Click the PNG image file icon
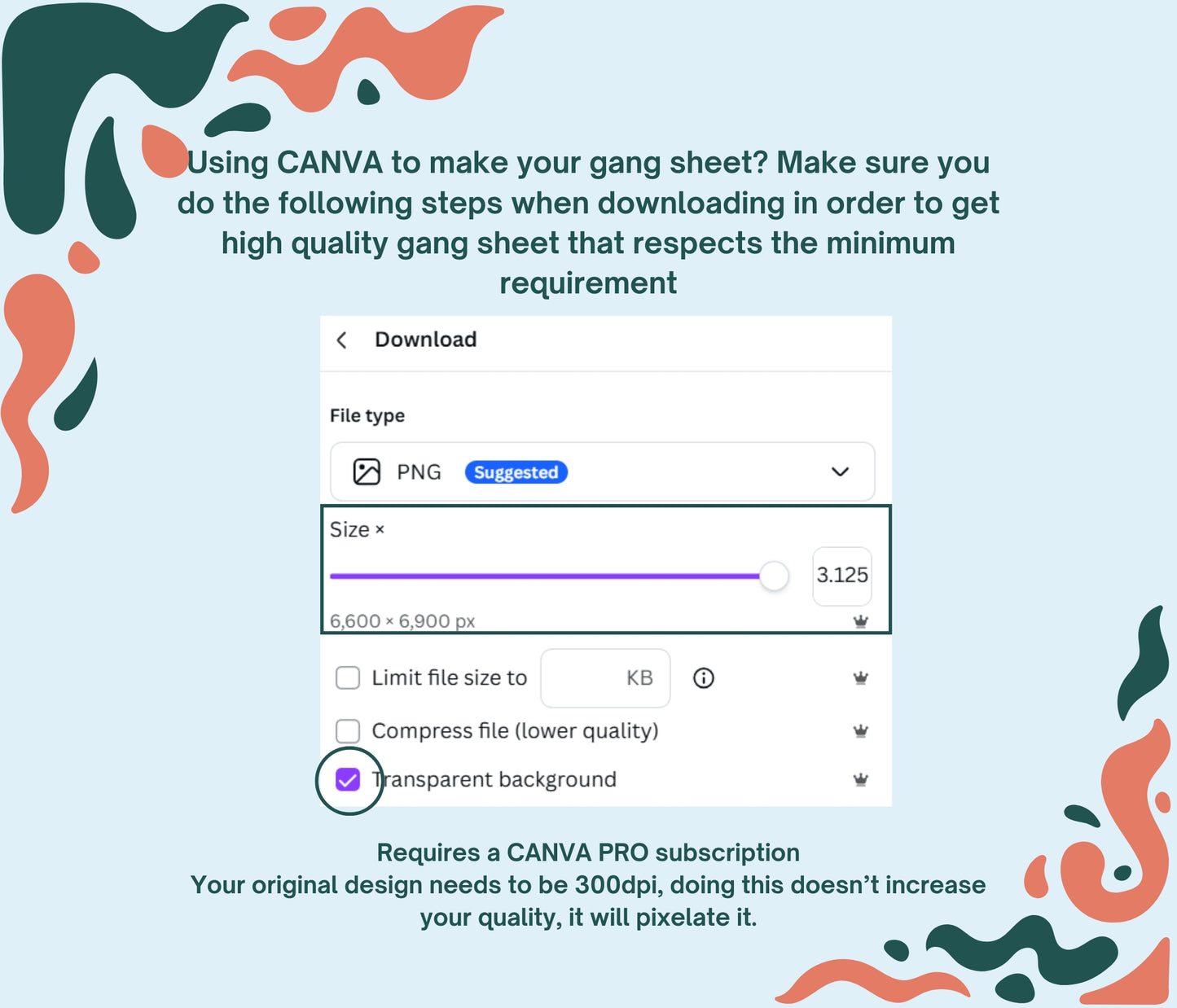This screenshot has height=1008, width=1177. click(367, 472)
